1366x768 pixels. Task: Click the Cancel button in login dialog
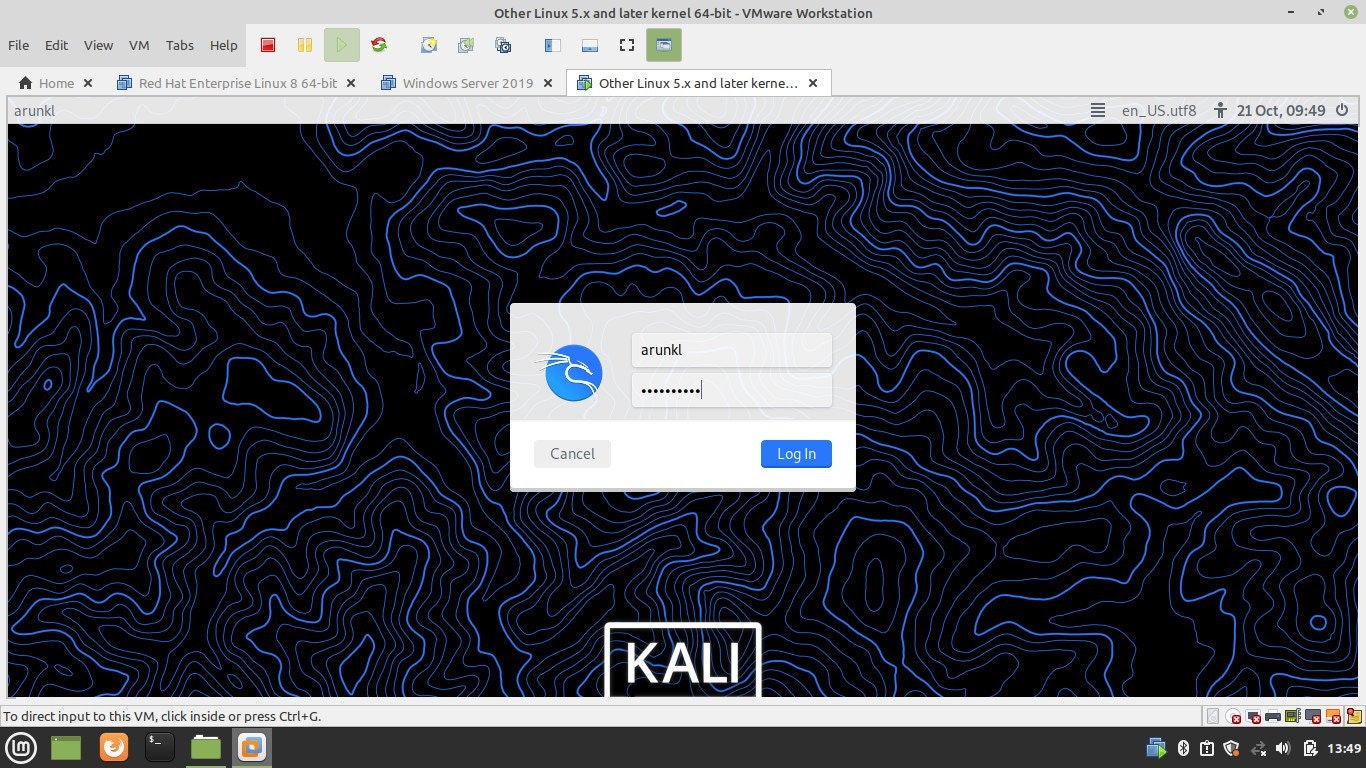point(572,453)
